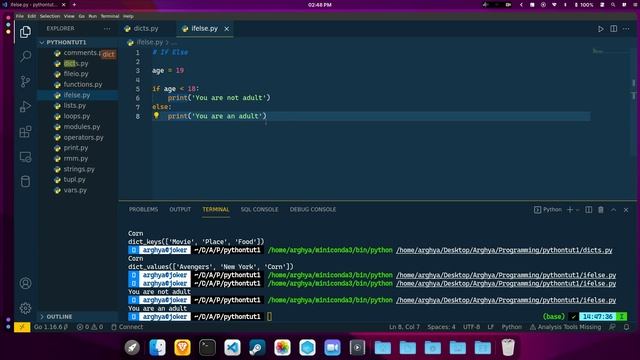Change language mode from Python in status bar
Viewport: 640px width, 360px height.
(x=511, y=327)
